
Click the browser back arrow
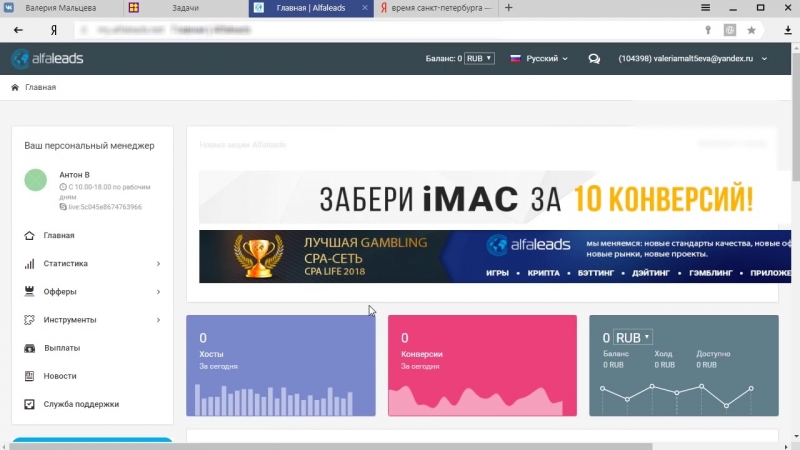pos(18,30)
